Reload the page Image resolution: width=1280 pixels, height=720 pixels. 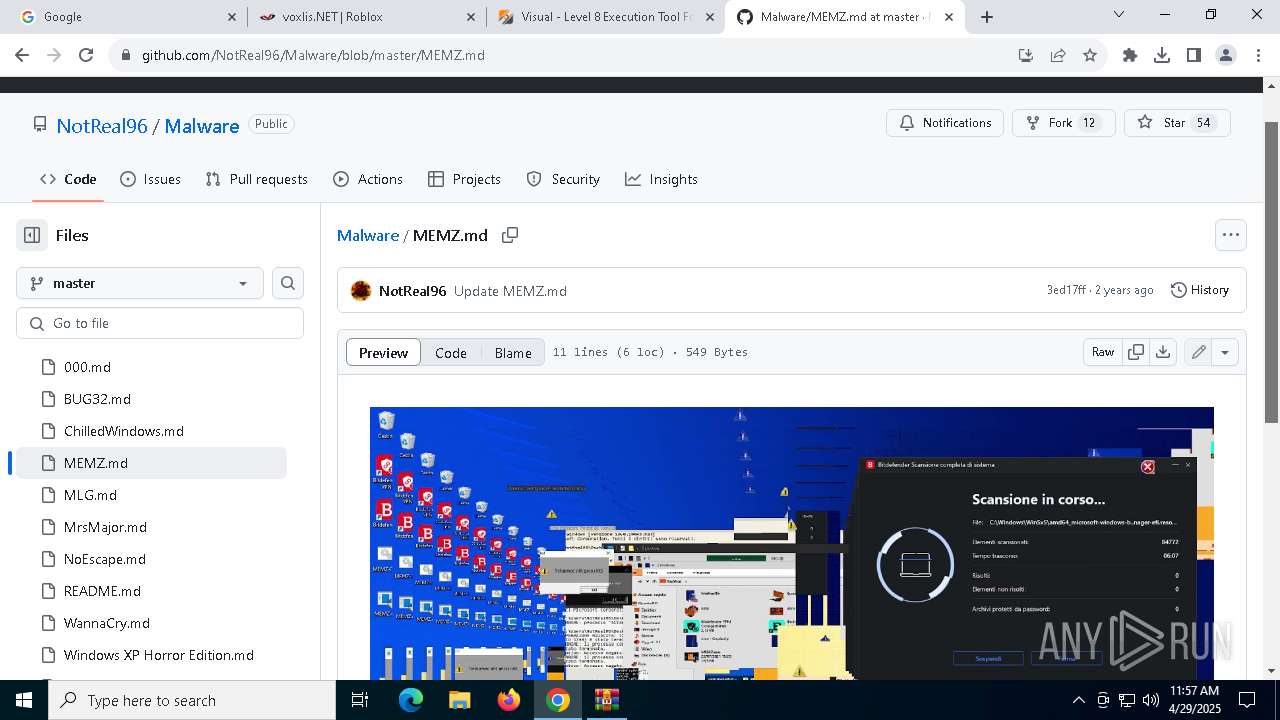[x=86, y=55]
